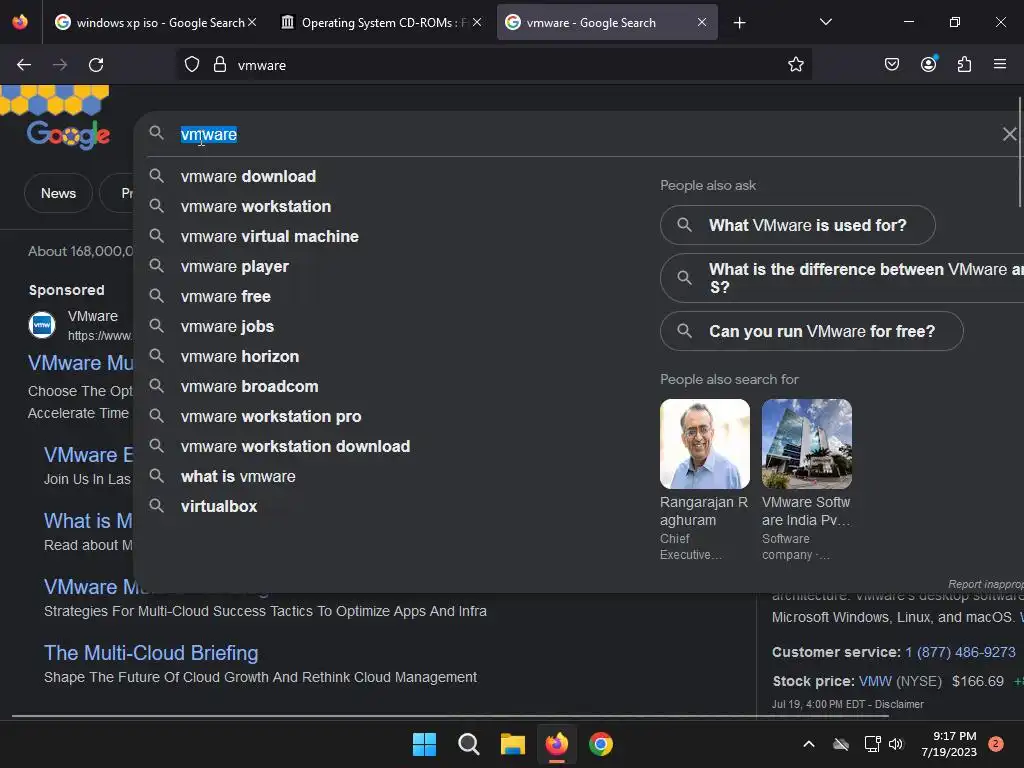This screenshot has height=768, width=1024.
Task: Open the network status tray icon
Action: tap(872, 744)
